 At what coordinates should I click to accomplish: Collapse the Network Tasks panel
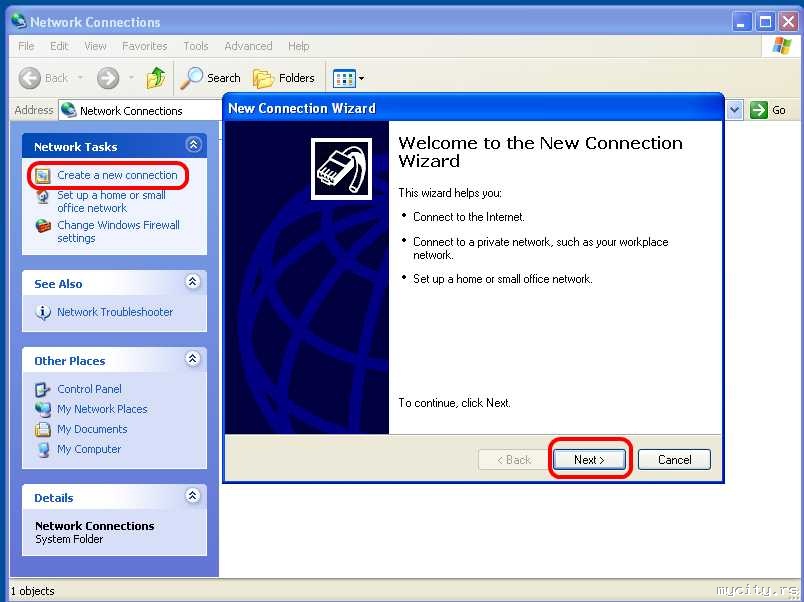[x=193, y=145]
